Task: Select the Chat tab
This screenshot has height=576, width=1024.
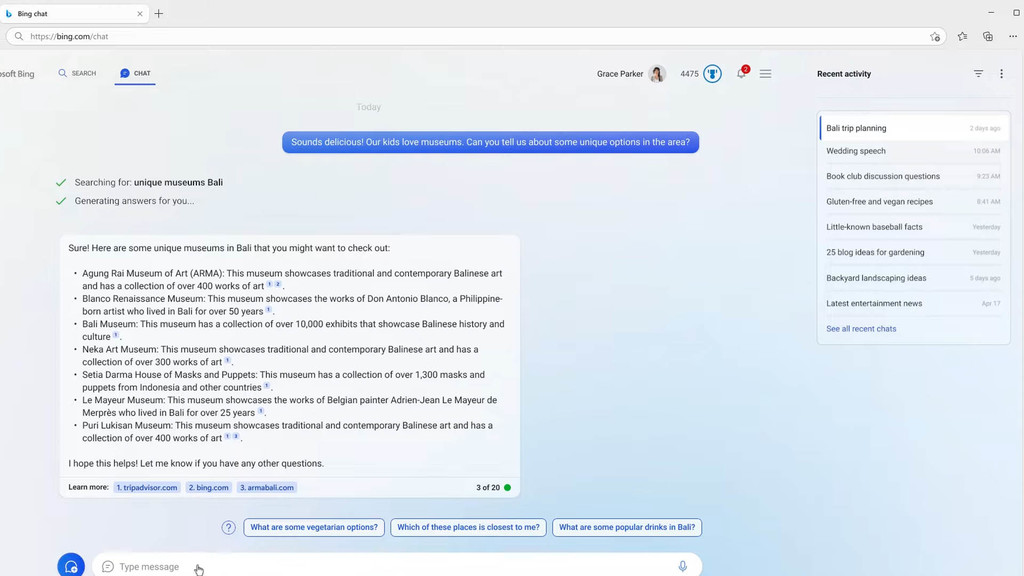Action: 135,73
